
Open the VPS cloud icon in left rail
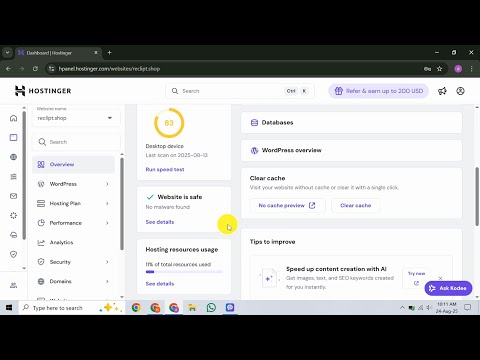13,235
